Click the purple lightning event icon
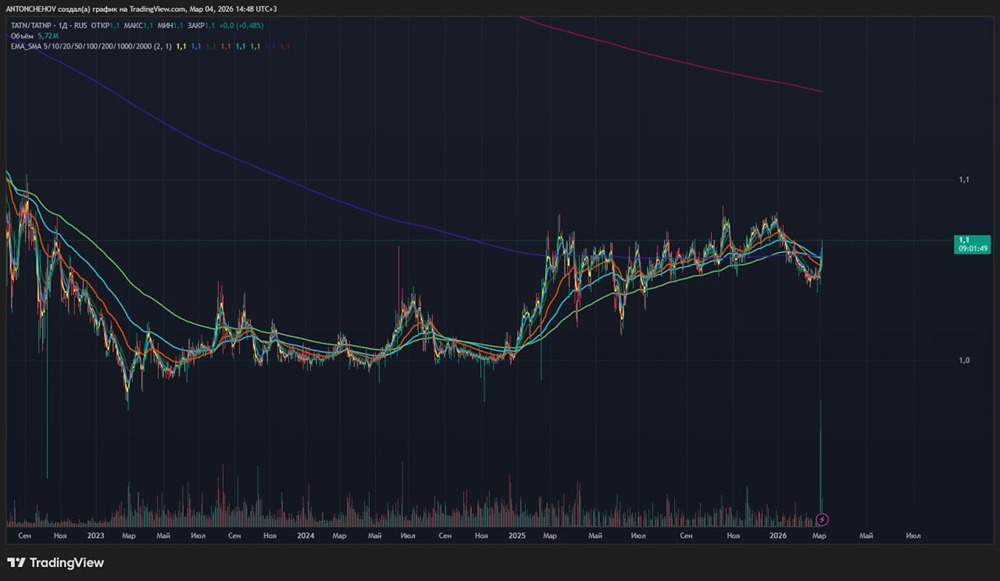 tap(822, 519)
